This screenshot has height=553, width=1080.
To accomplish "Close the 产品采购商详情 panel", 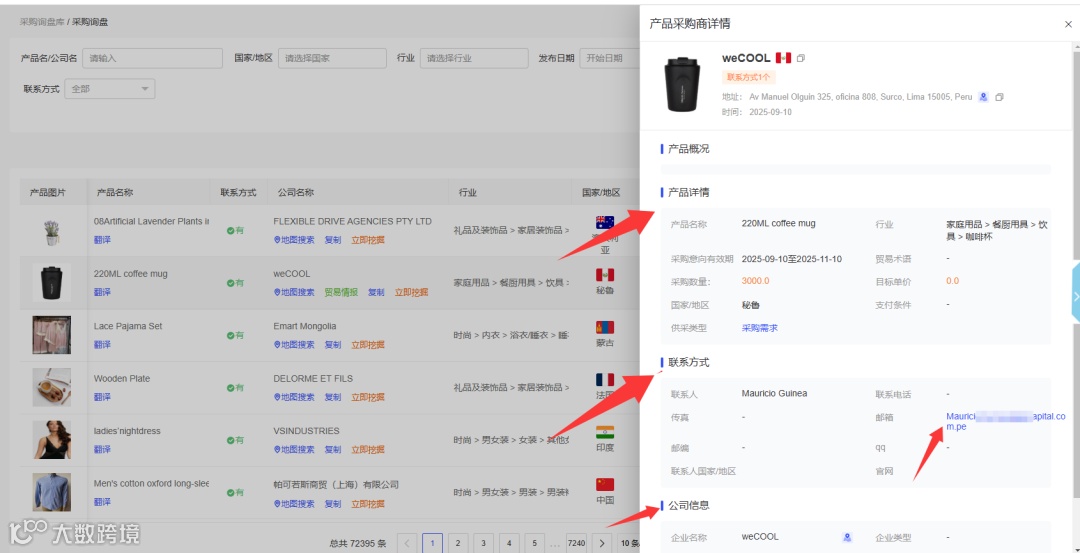I will [x=1068, y=24].
